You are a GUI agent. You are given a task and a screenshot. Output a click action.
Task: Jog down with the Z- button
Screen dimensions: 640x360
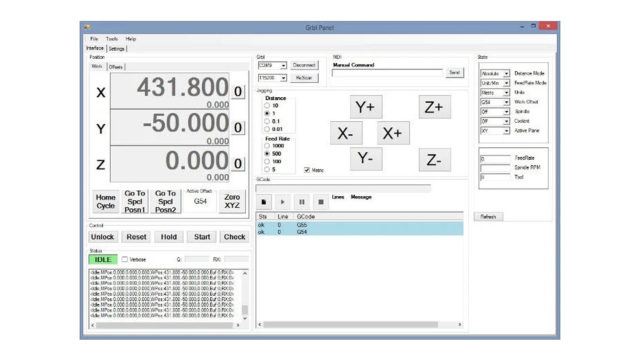[434, 160]
